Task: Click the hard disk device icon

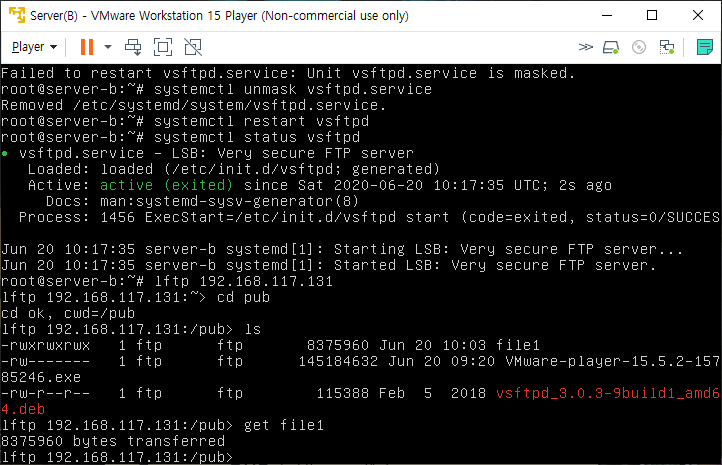Action: (x=612, y=47)
